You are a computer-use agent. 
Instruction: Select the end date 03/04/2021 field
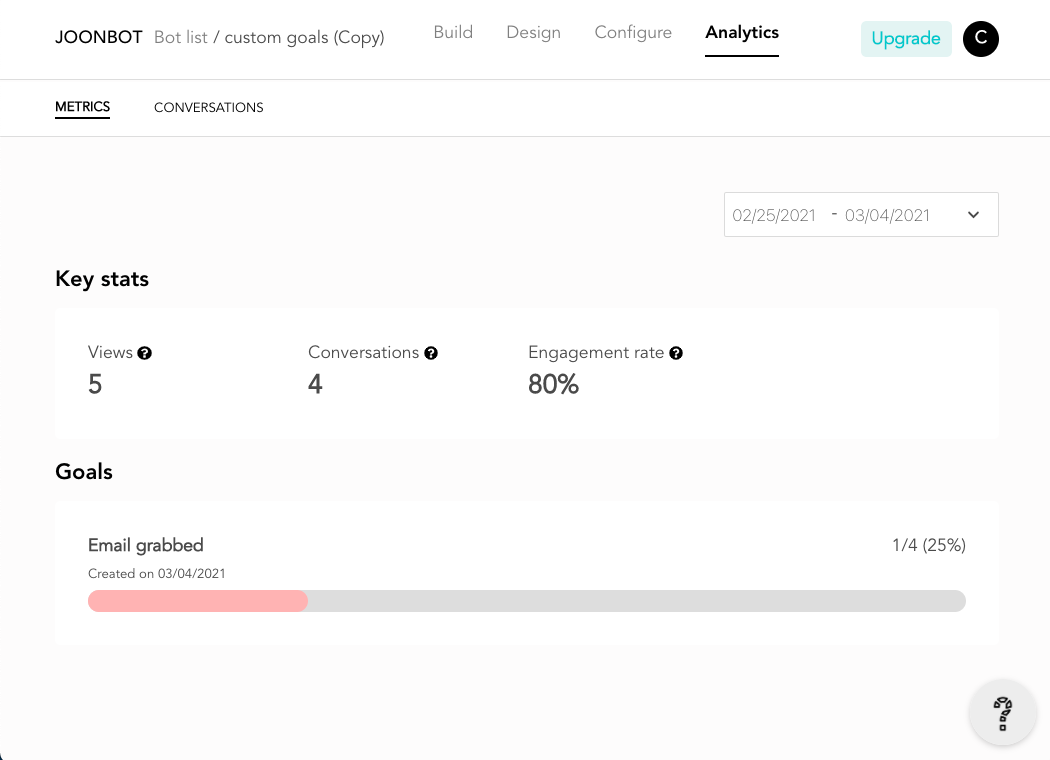pos(887,215)
